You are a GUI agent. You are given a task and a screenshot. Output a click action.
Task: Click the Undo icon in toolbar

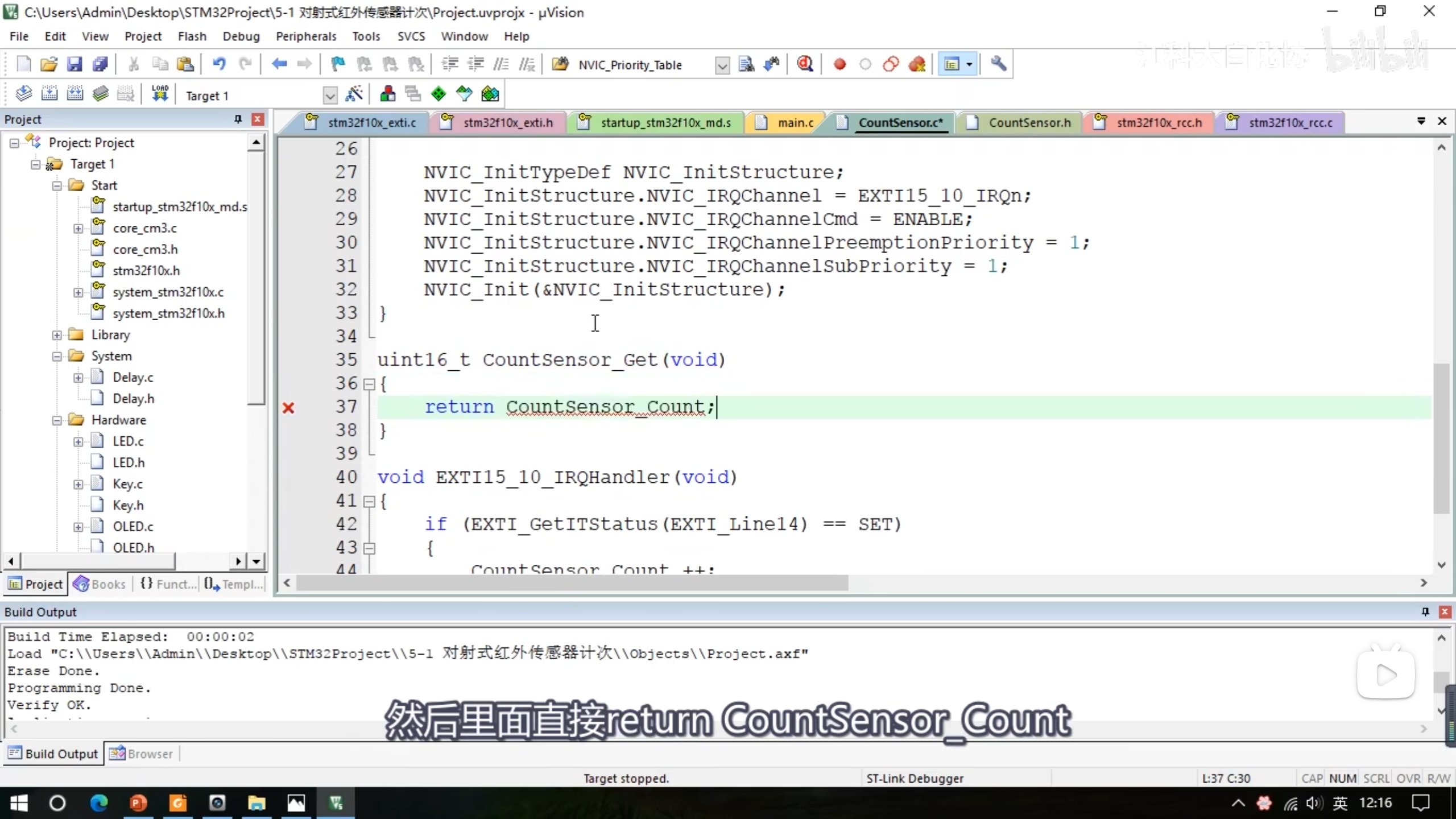coord(219,64)
